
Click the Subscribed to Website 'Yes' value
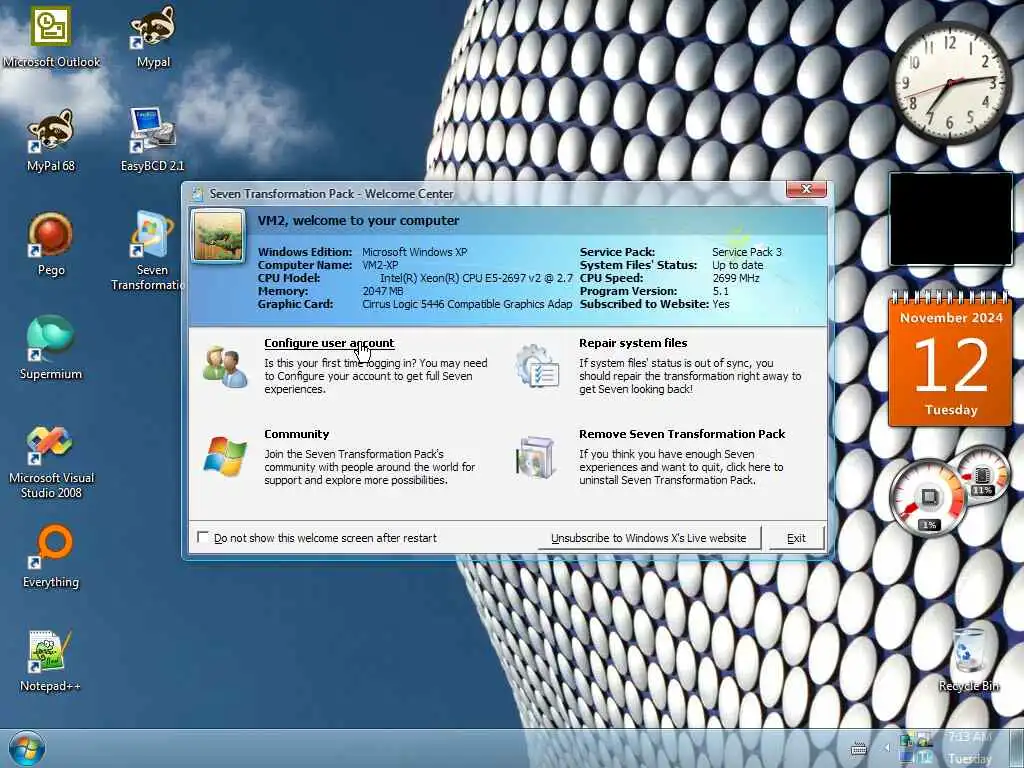click(x=721, y=304)
